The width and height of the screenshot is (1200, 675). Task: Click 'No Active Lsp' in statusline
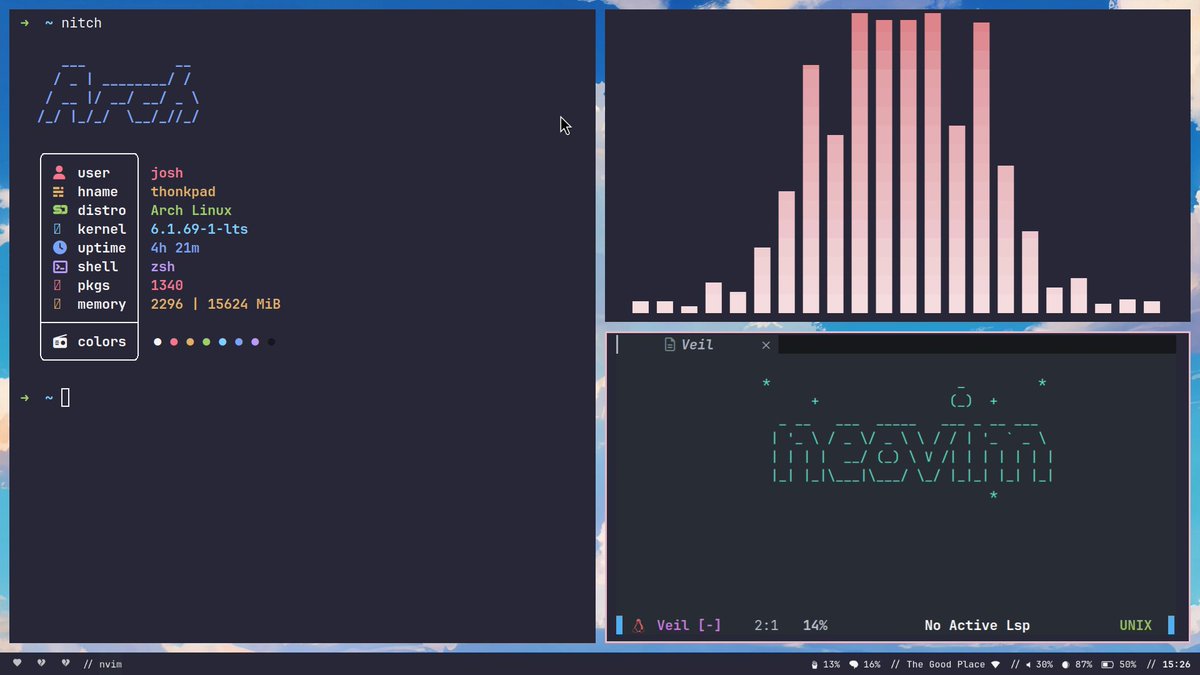[977, 626]
